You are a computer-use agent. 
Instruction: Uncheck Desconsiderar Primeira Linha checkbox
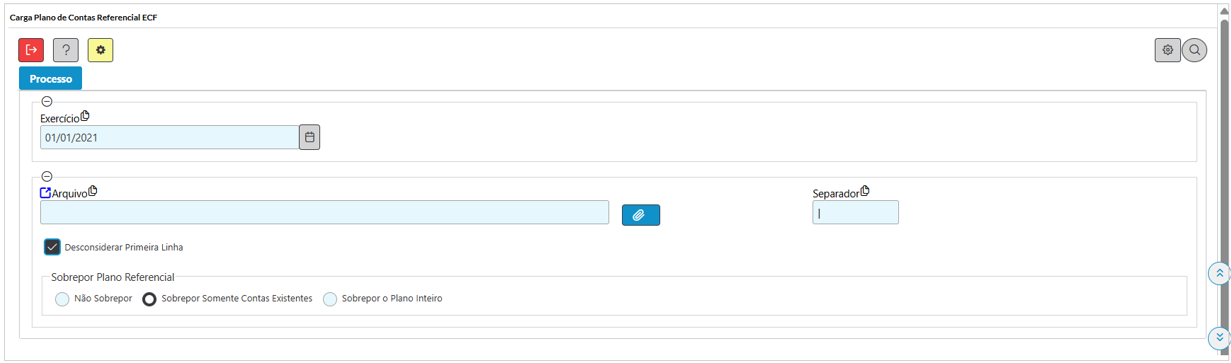(52, 247)
